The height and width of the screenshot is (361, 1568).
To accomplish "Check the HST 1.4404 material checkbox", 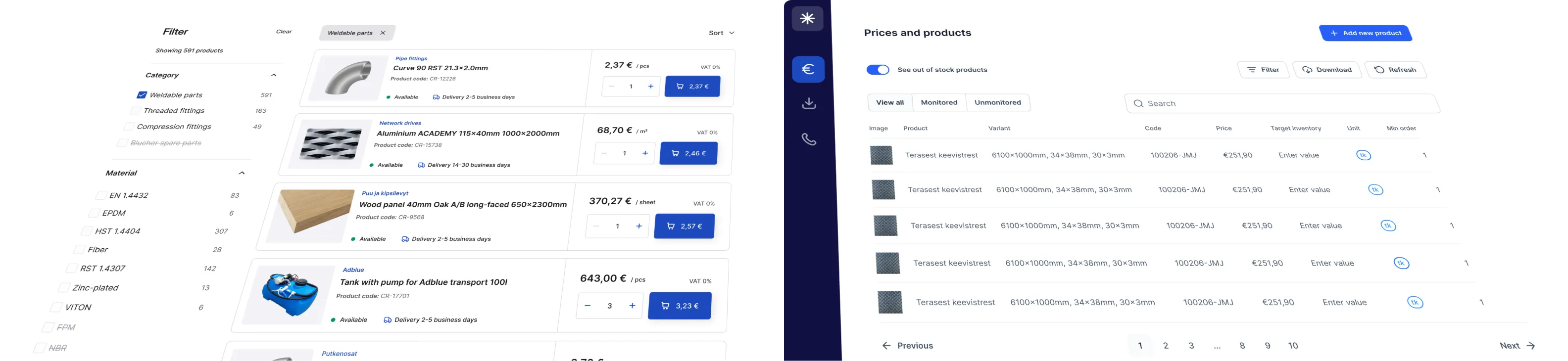I will point(87,231).
